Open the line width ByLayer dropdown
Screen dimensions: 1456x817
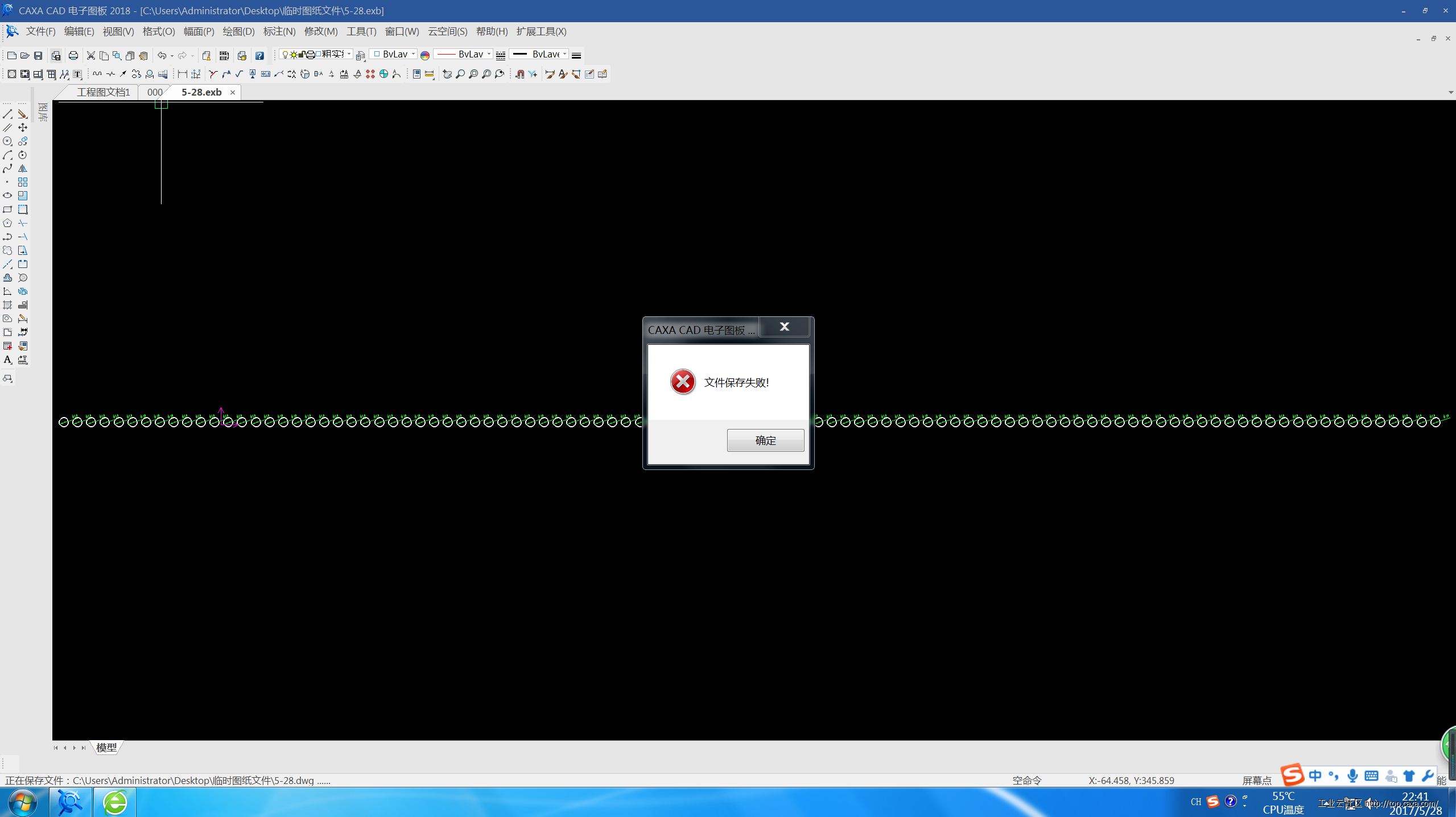pyautogui.click(x=564, y=54)
